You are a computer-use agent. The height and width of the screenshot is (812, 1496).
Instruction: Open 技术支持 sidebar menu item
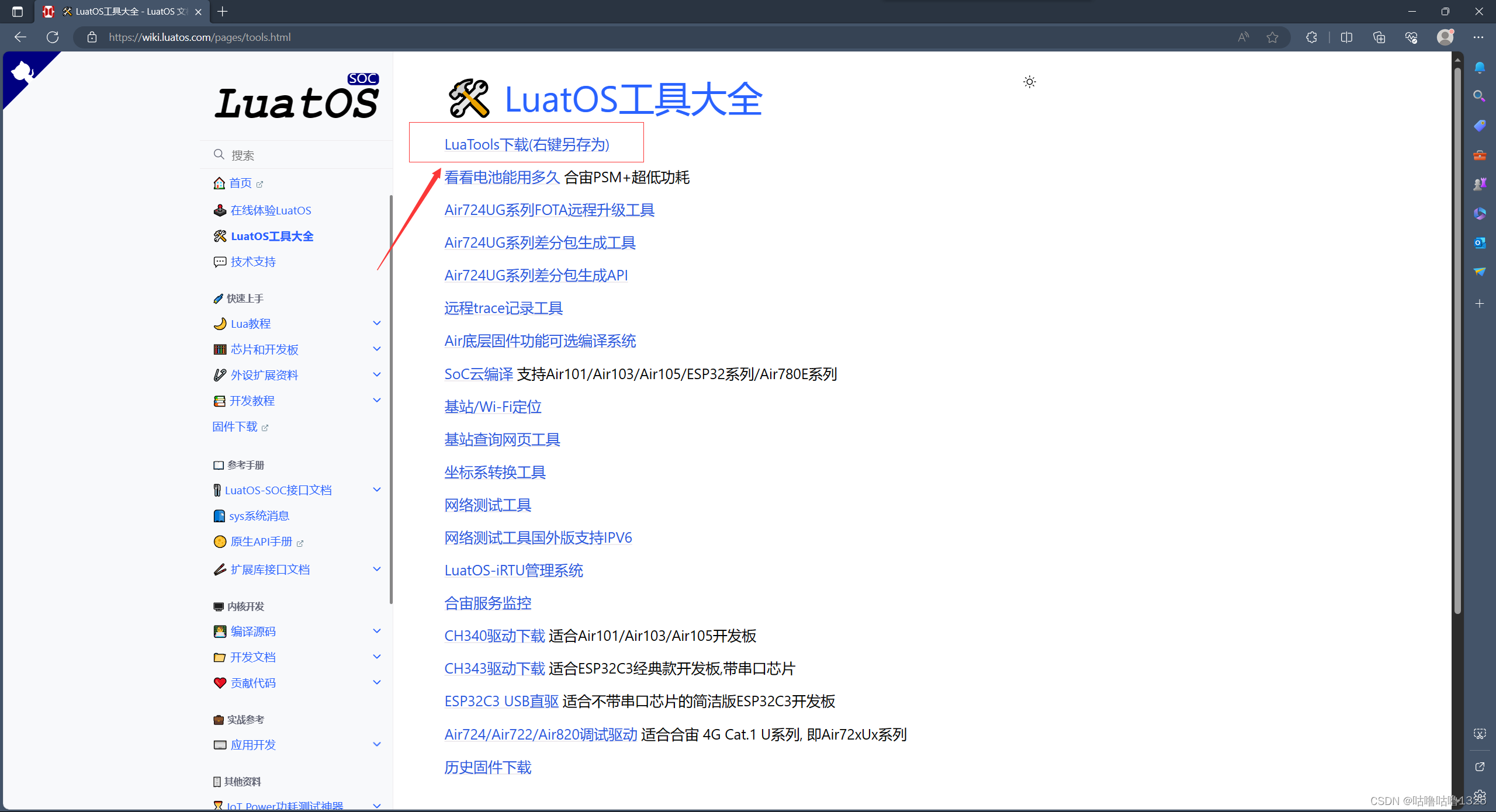tap(252, 262)
